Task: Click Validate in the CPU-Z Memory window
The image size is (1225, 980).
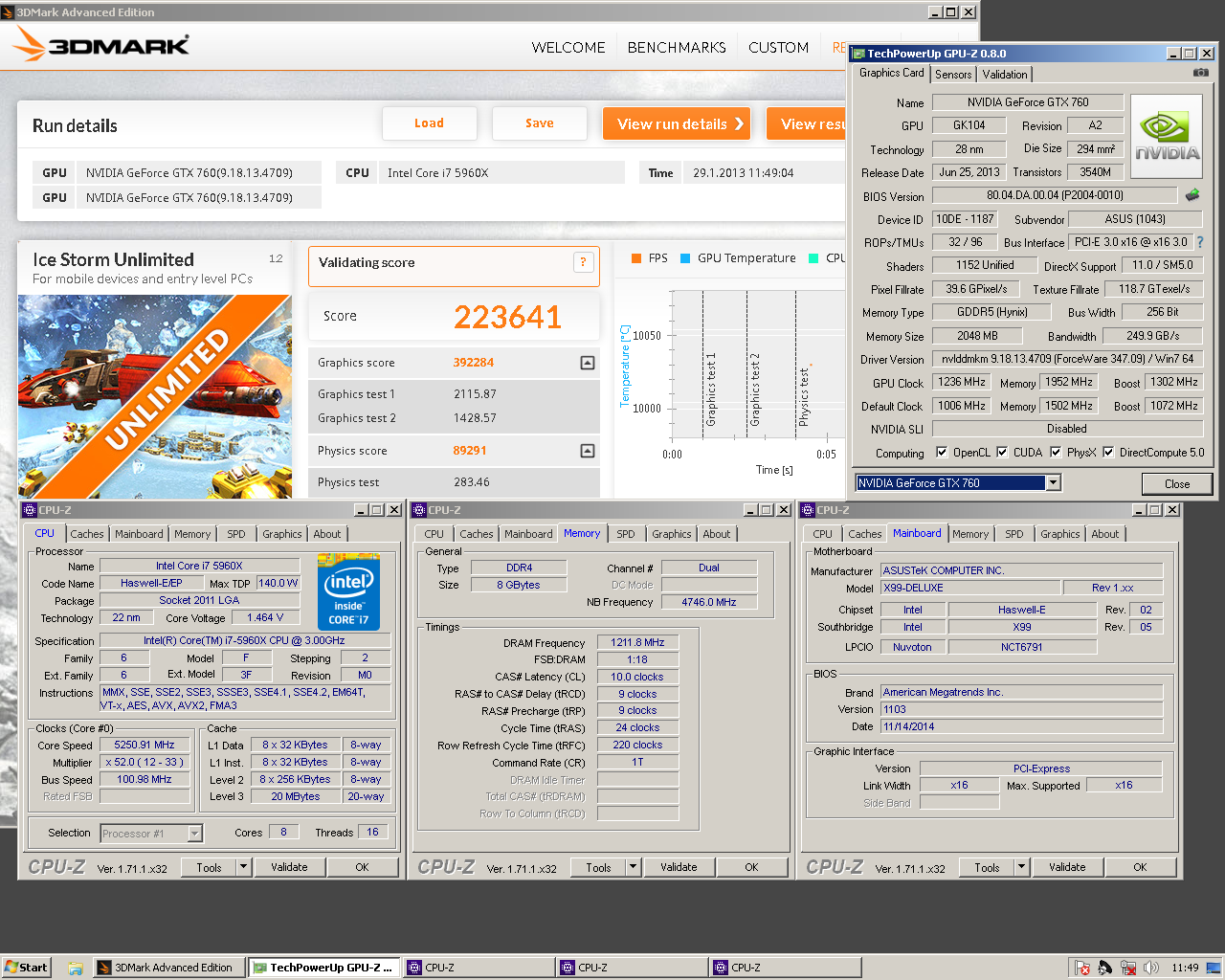Action: coord(679,867)
